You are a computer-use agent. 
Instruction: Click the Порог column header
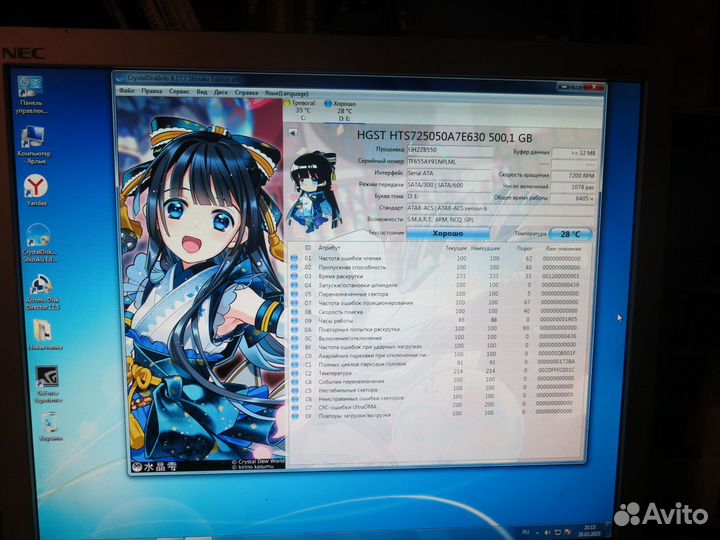[524, 248]
